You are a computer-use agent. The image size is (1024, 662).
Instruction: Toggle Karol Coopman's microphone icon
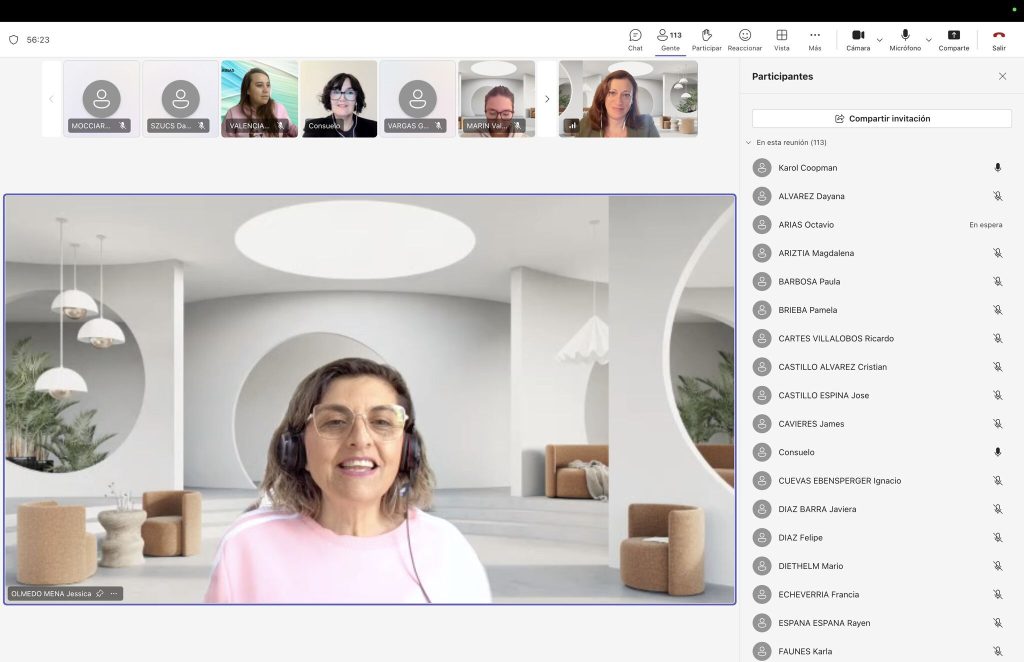pyautogui.click(x=997, y=168)
